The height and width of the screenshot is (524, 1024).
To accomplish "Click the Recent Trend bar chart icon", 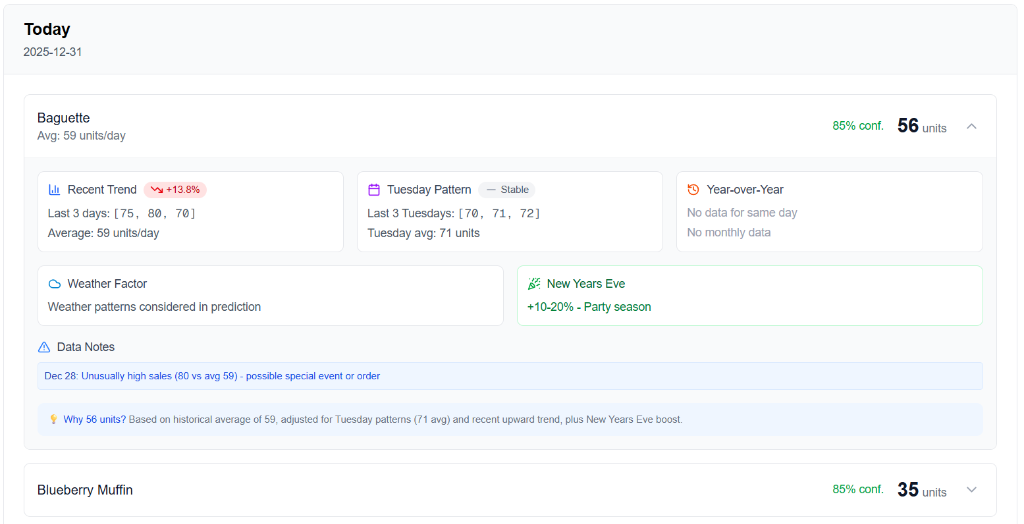I will [55, 190].
